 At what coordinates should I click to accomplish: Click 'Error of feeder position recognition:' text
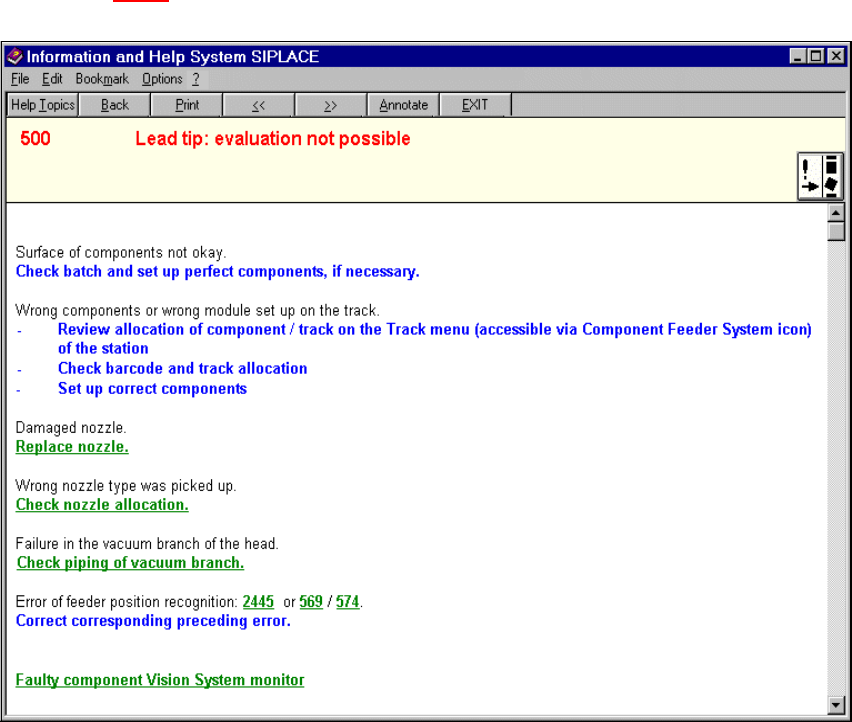pos(126,602)
